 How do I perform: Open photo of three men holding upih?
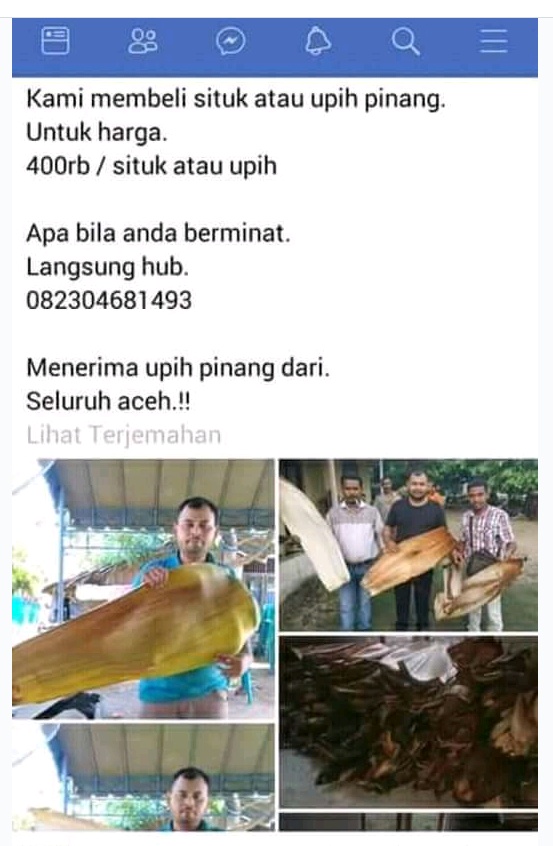(408, 545)
